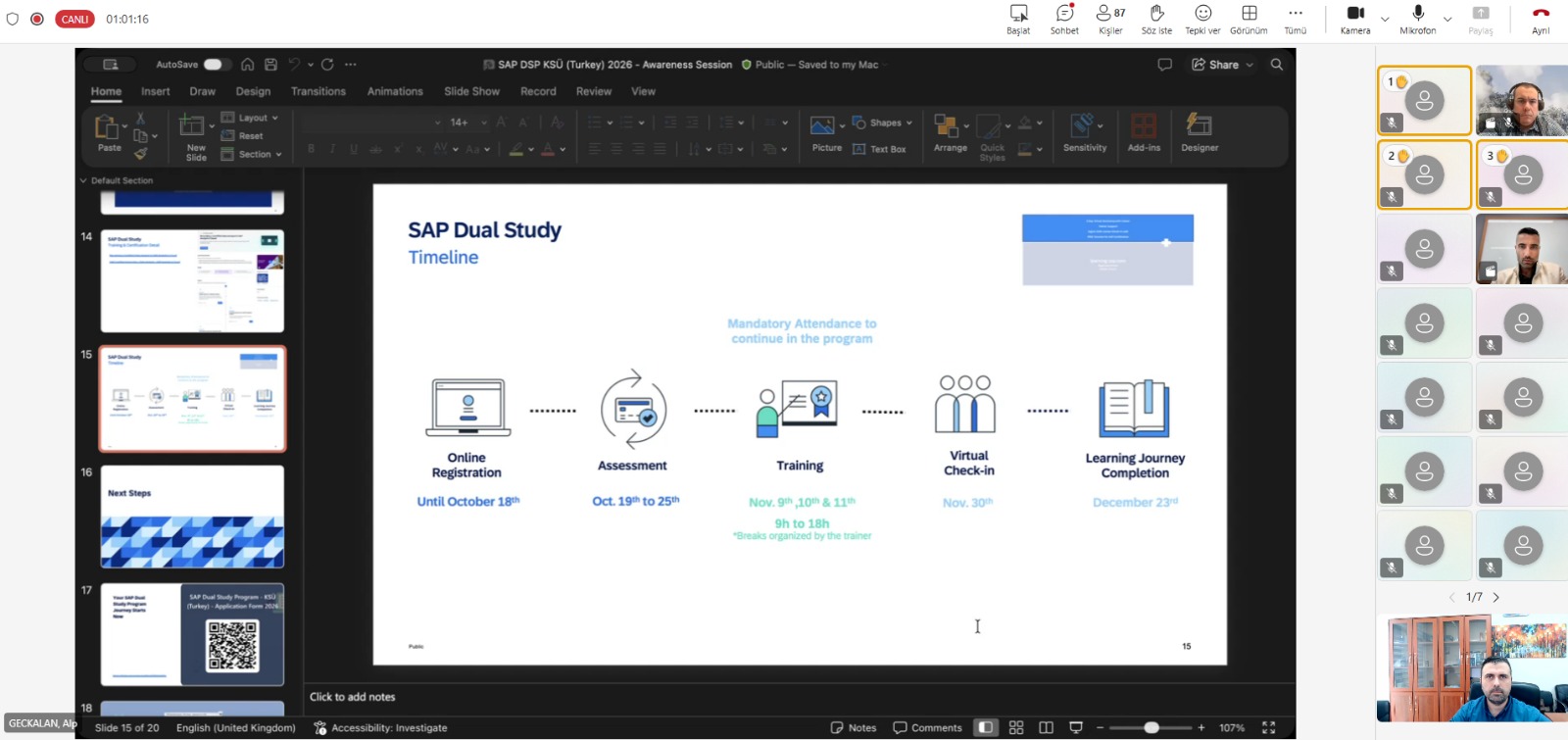
Task: Toggle Comments pane in the status bar
Action: tap(927, 727)
